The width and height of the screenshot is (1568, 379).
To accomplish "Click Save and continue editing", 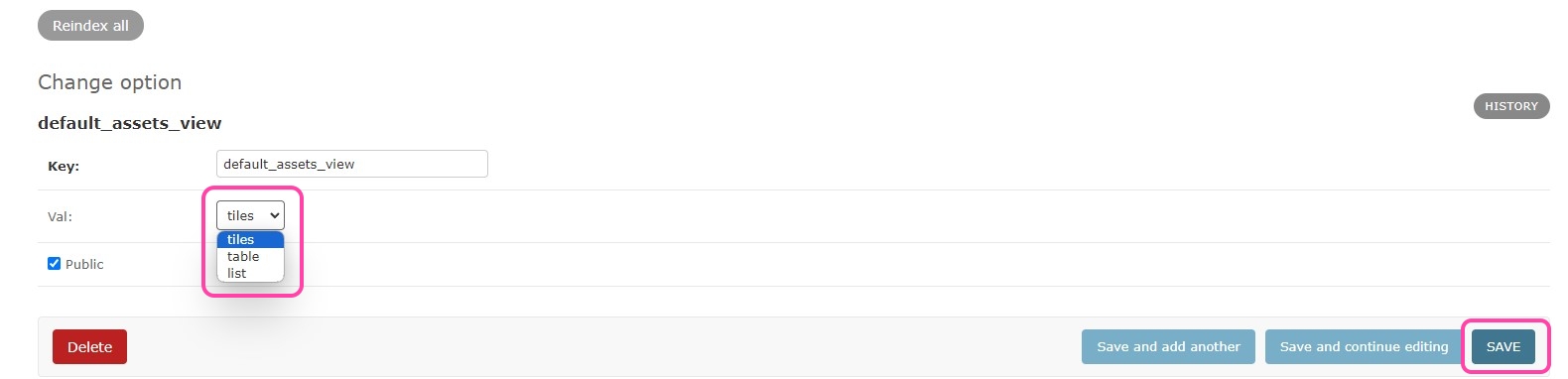I will (1364, 346).
